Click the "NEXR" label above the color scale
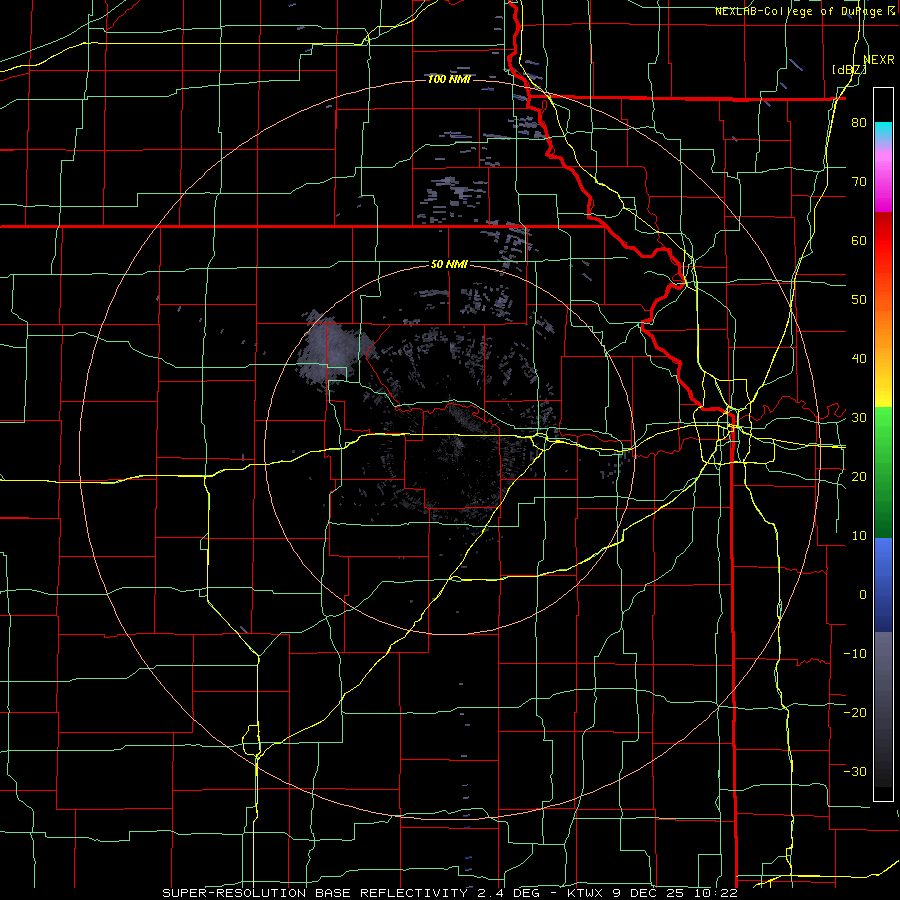The height and width of the screenshot is (900, 900). click(x=879, y=60)
